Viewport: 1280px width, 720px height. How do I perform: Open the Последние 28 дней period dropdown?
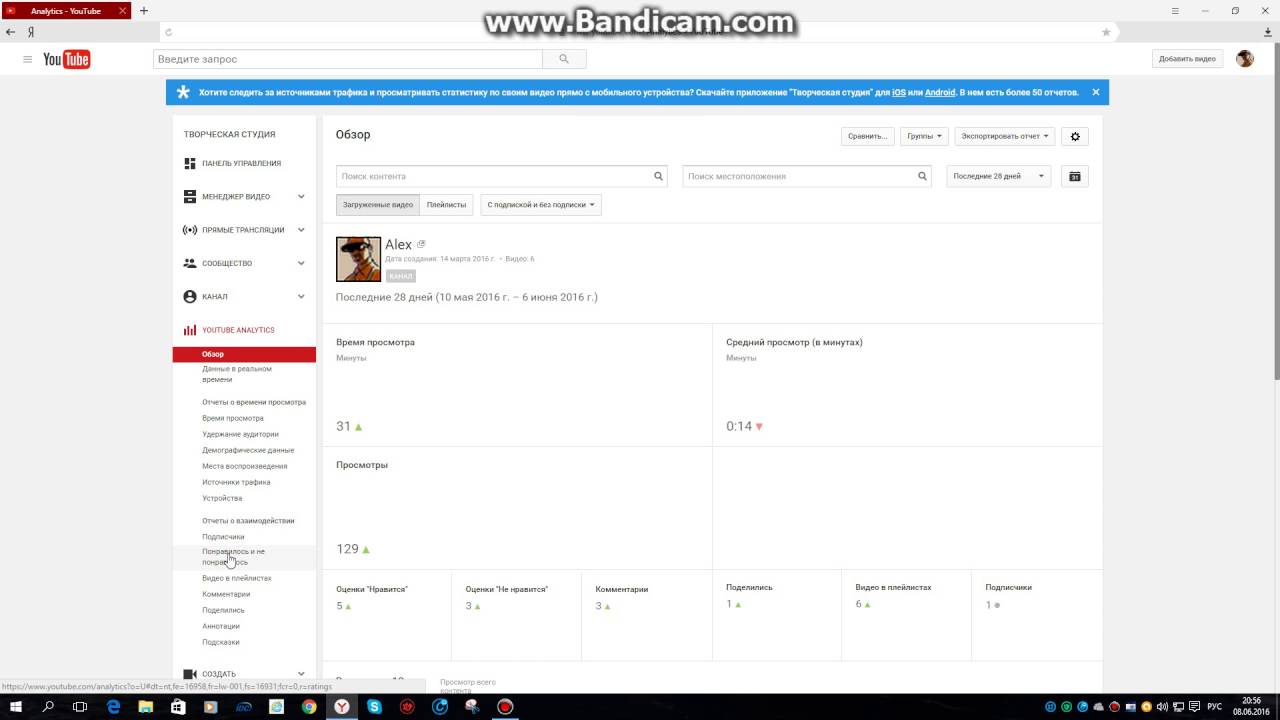[x=998, y=176]
